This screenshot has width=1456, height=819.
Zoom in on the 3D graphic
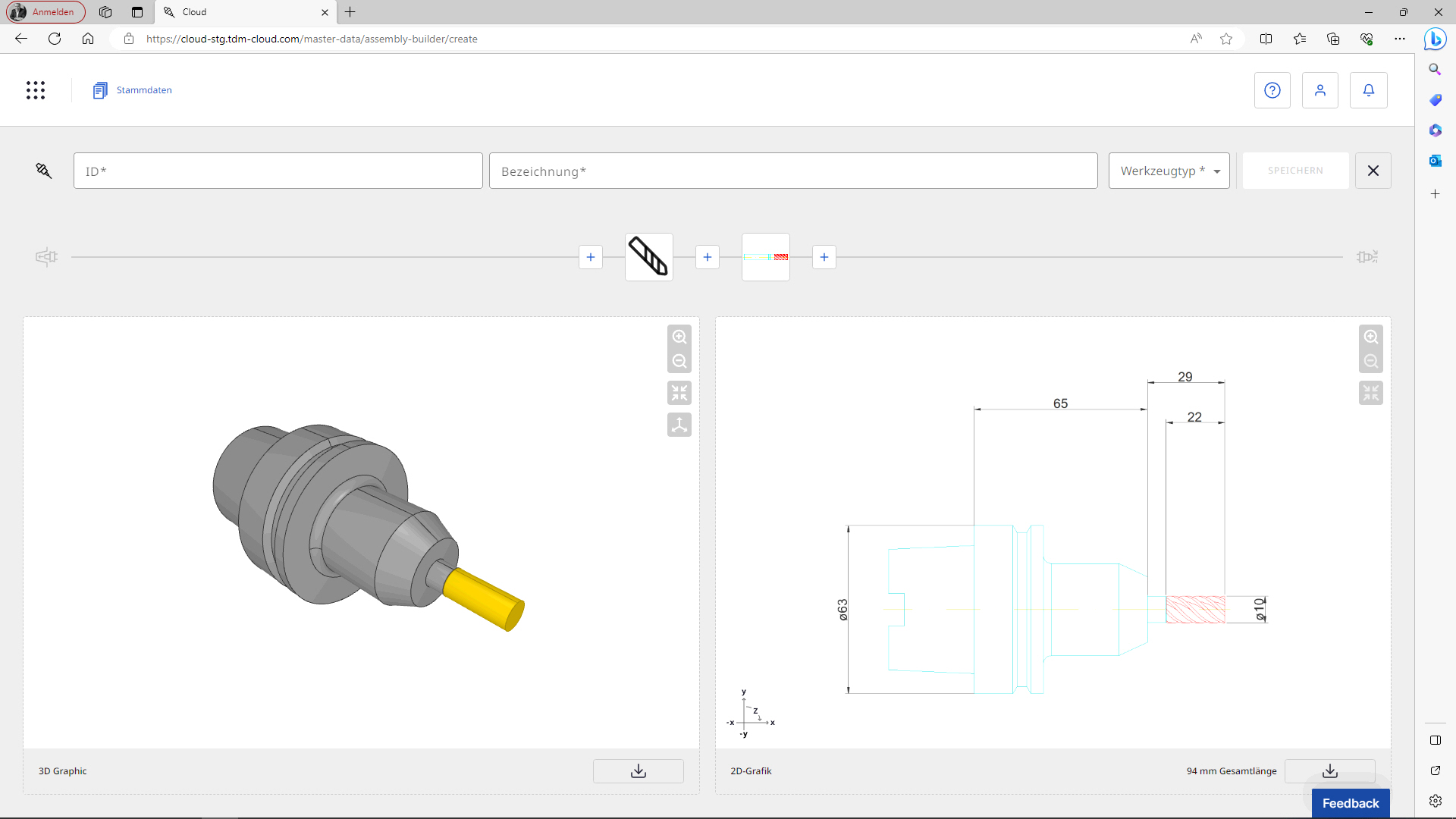coord(679,337)
